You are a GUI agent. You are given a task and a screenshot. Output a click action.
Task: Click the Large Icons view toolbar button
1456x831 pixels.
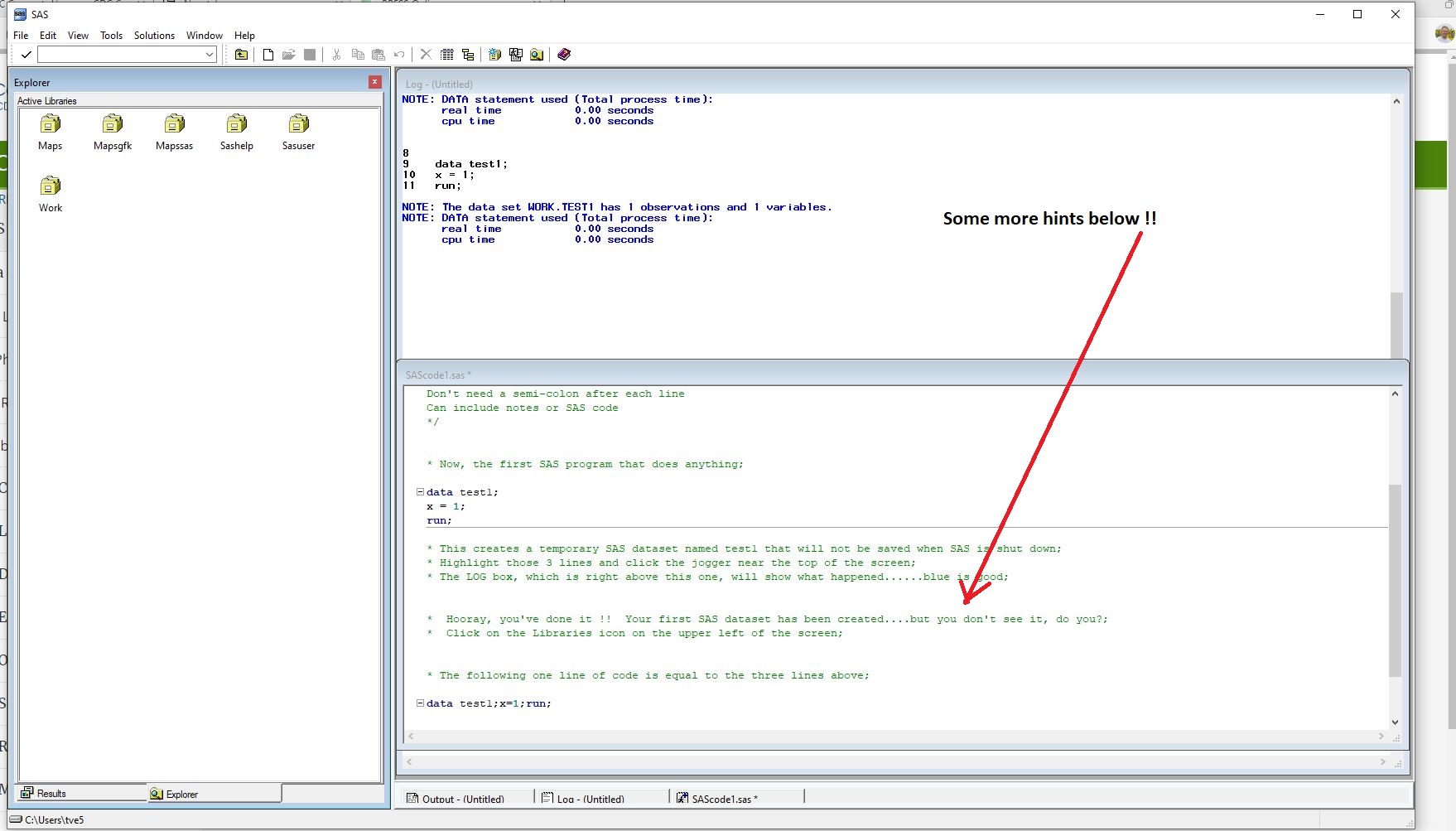447,55
